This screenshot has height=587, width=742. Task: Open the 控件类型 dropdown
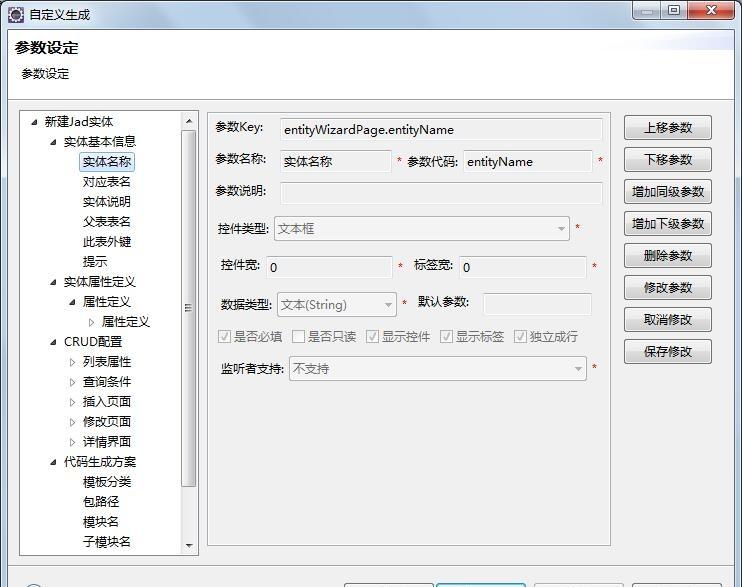[x=422, y=229]
